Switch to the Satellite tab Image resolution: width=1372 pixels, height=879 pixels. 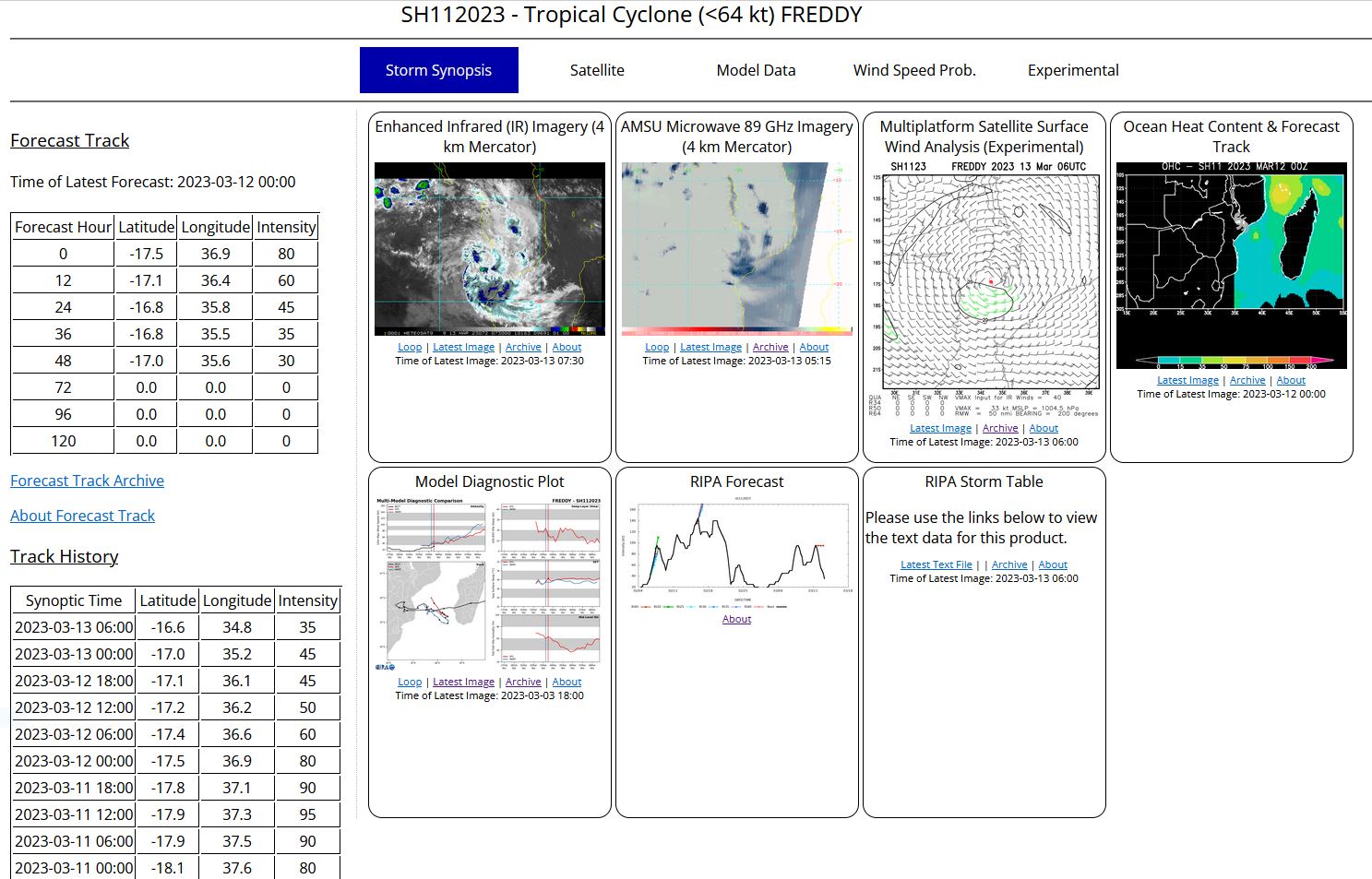tap(597, 70)
